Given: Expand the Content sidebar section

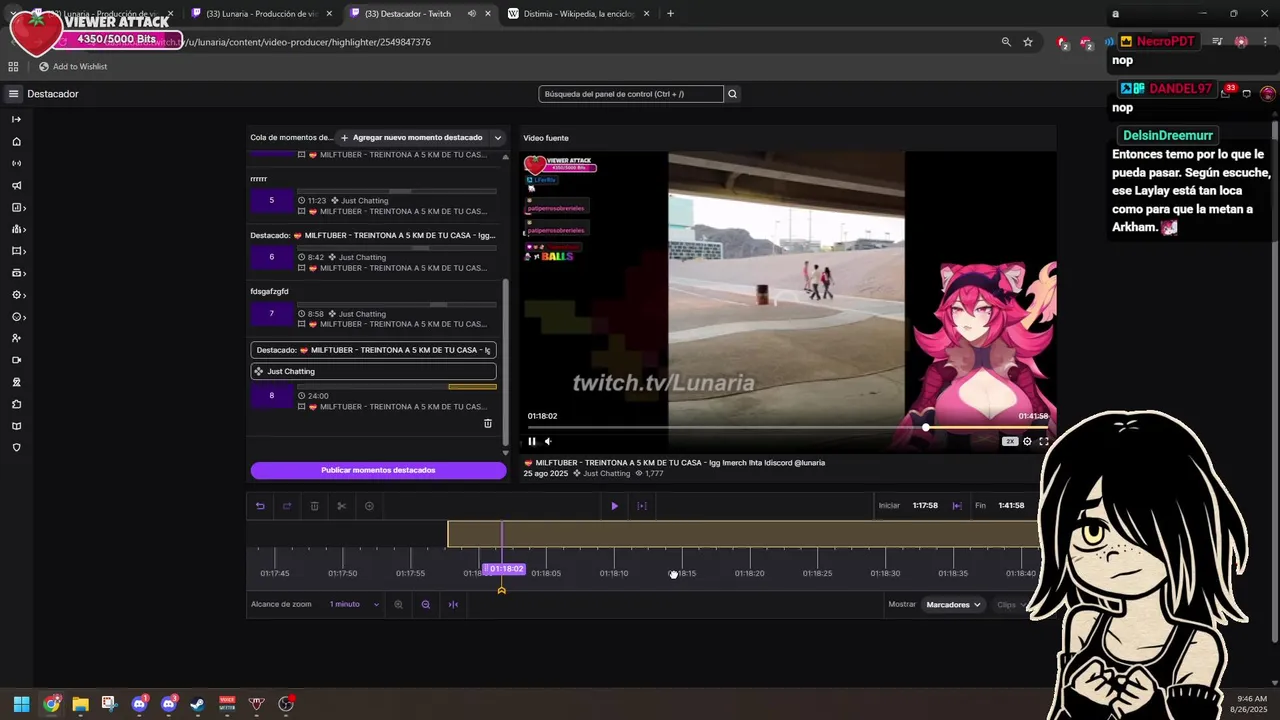Looking at the screenshot, I should point(17,251).
